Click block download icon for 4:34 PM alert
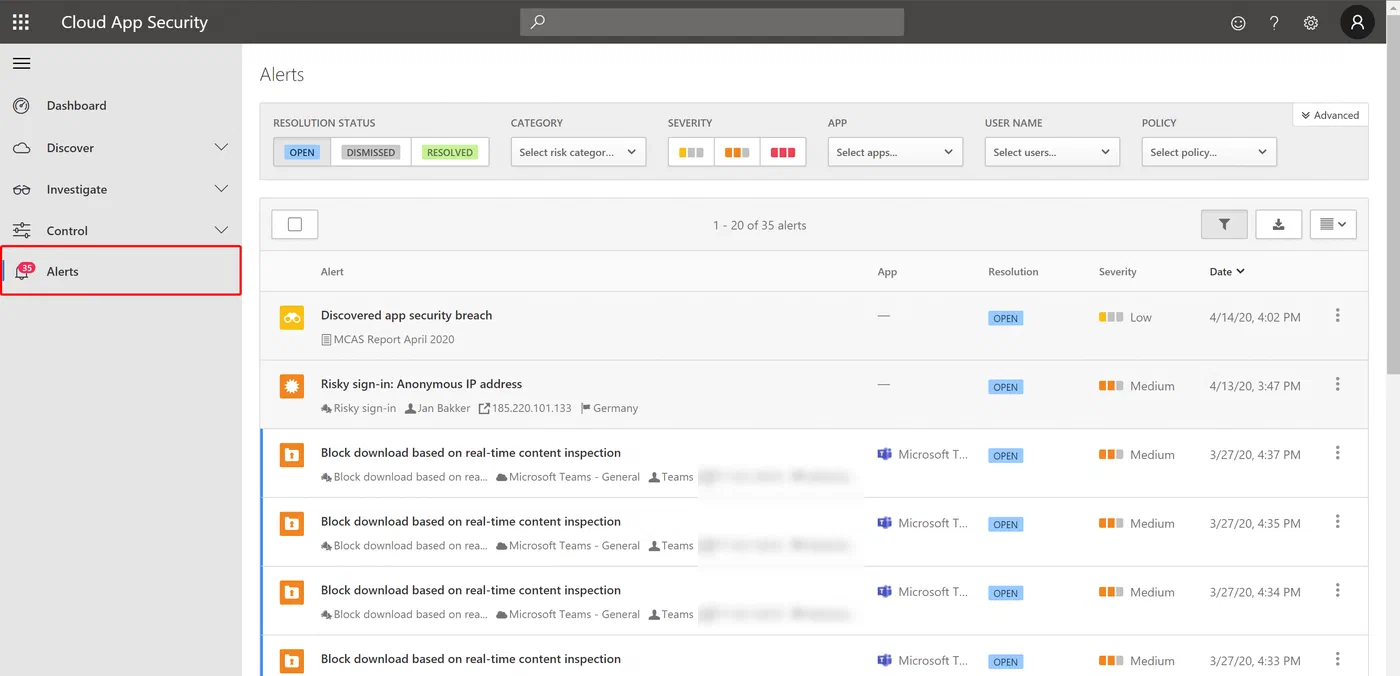 (x=292, y=592)
